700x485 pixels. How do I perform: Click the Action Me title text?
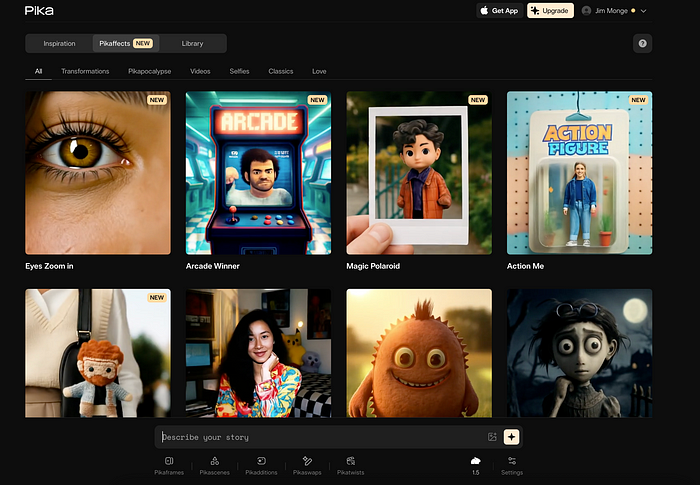(525, 266)
